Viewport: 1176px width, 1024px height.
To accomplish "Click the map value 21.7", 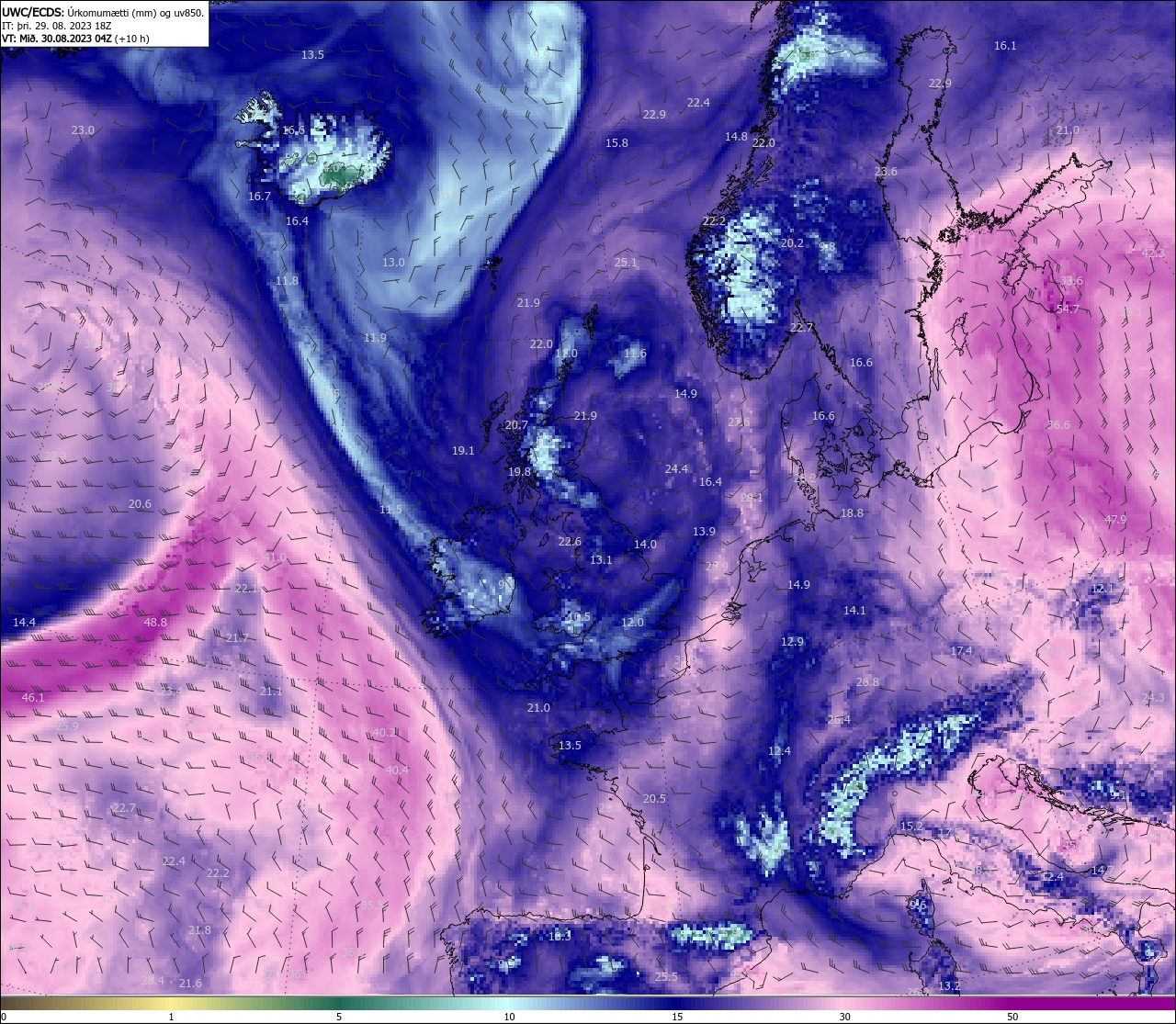I will click(x=237, y=638).
